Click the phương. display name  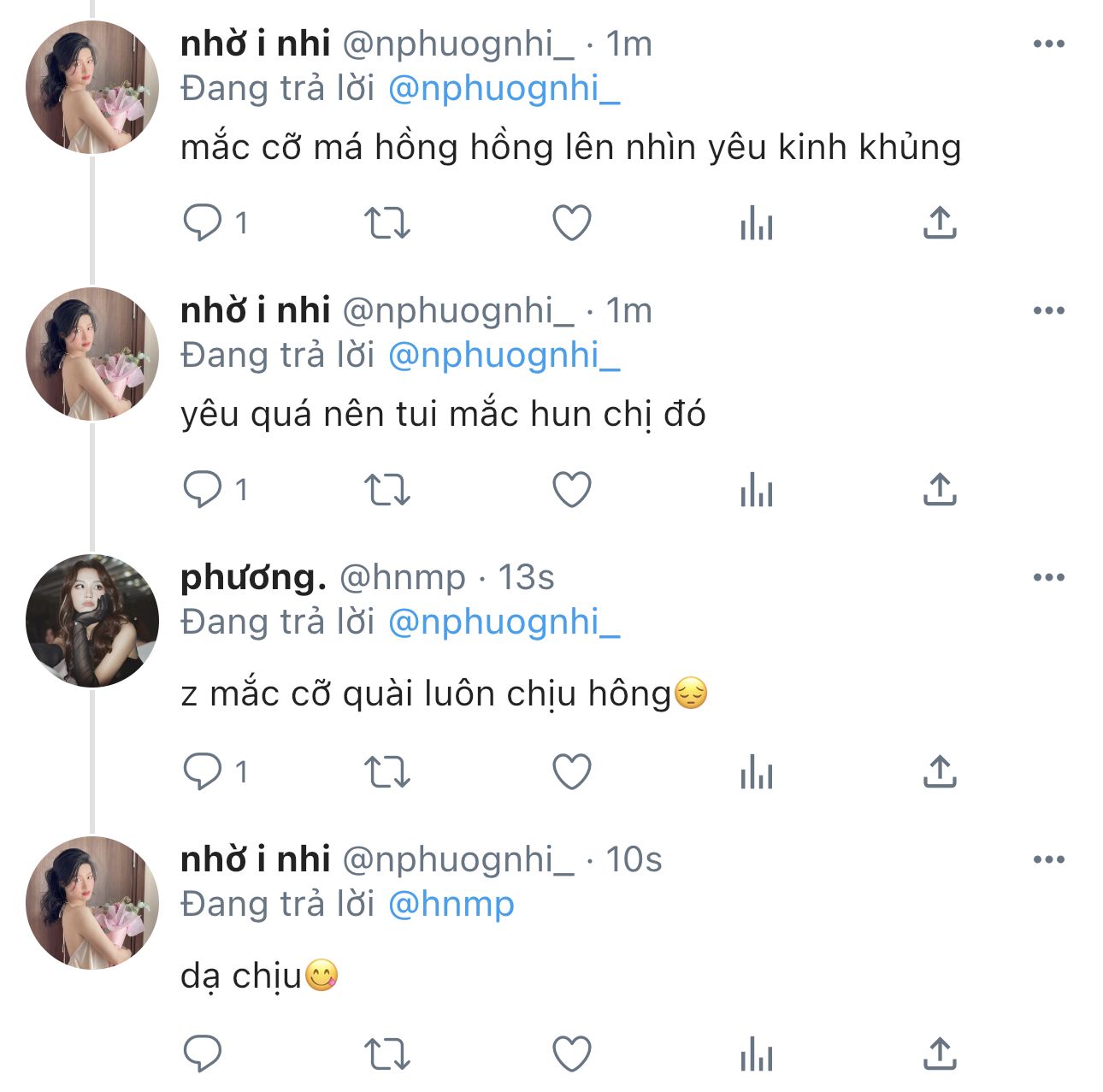pyautogui.click(x=253, y=577)
